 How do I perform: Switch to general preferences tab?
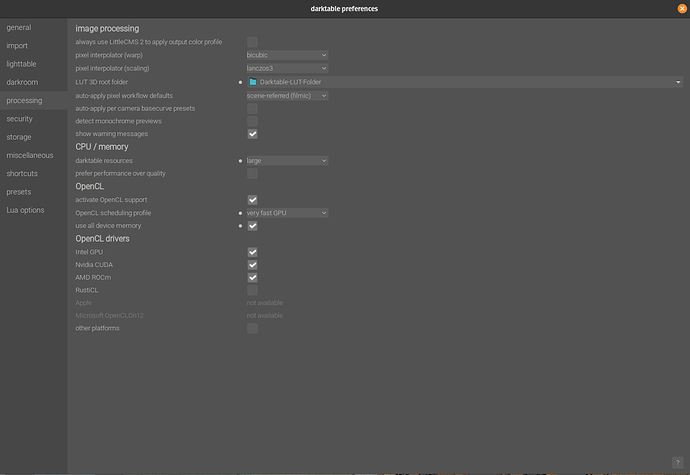(x=33, y=27)
